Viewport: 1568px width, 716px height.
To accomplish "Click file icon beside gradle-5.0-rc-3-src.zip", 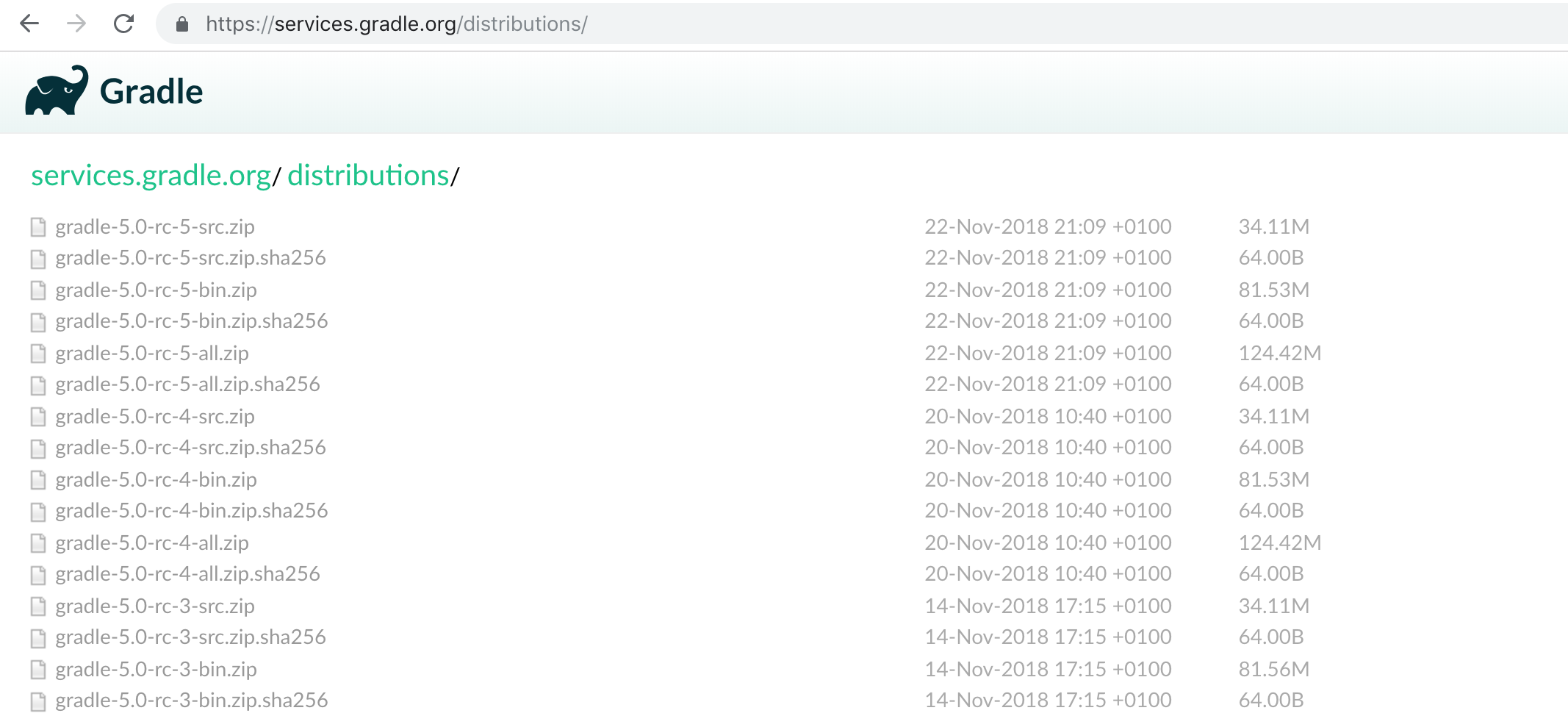I will [x=38, y=606].
